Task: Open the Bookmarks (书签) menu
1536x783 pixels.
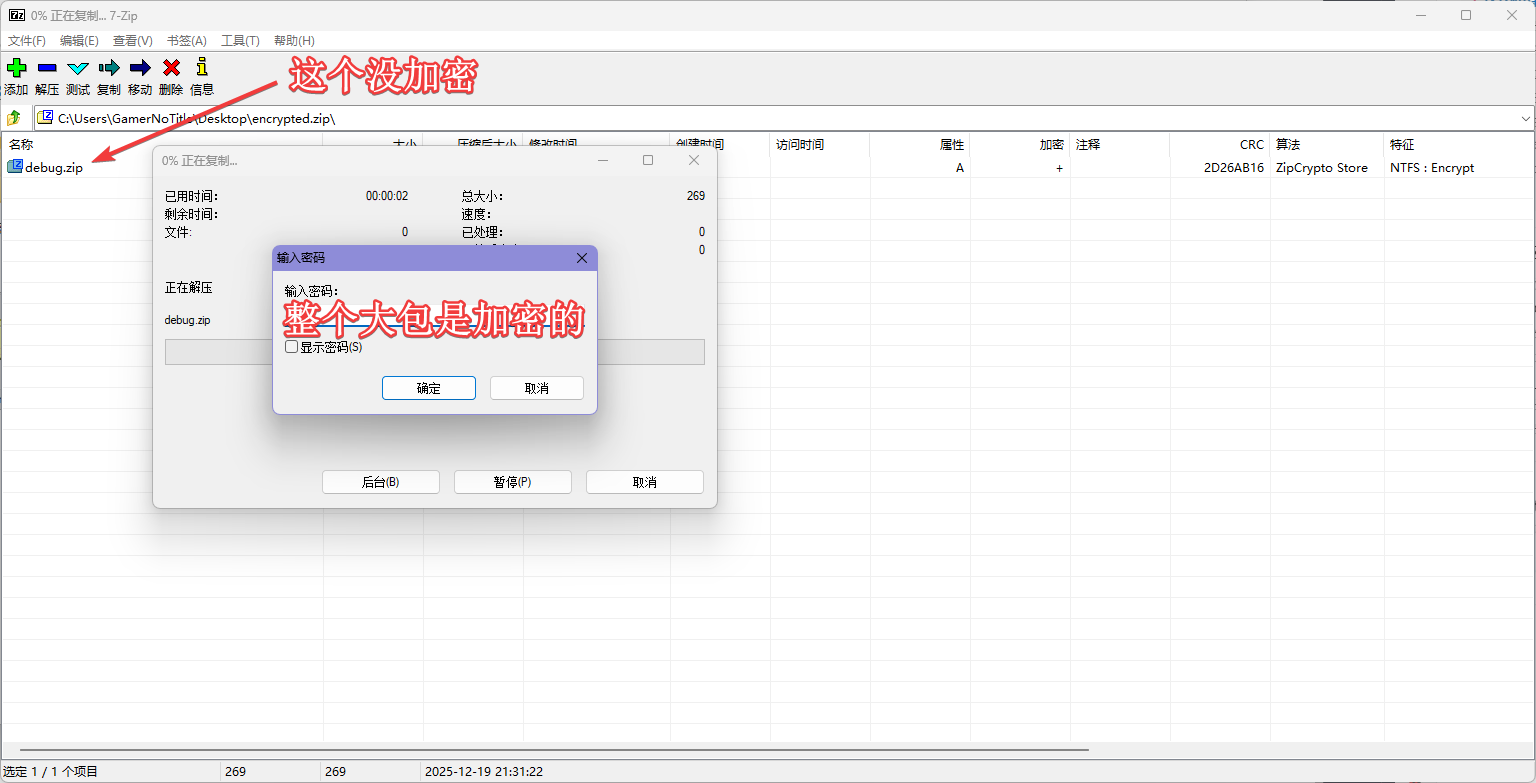Action: (x=186, y=41)
